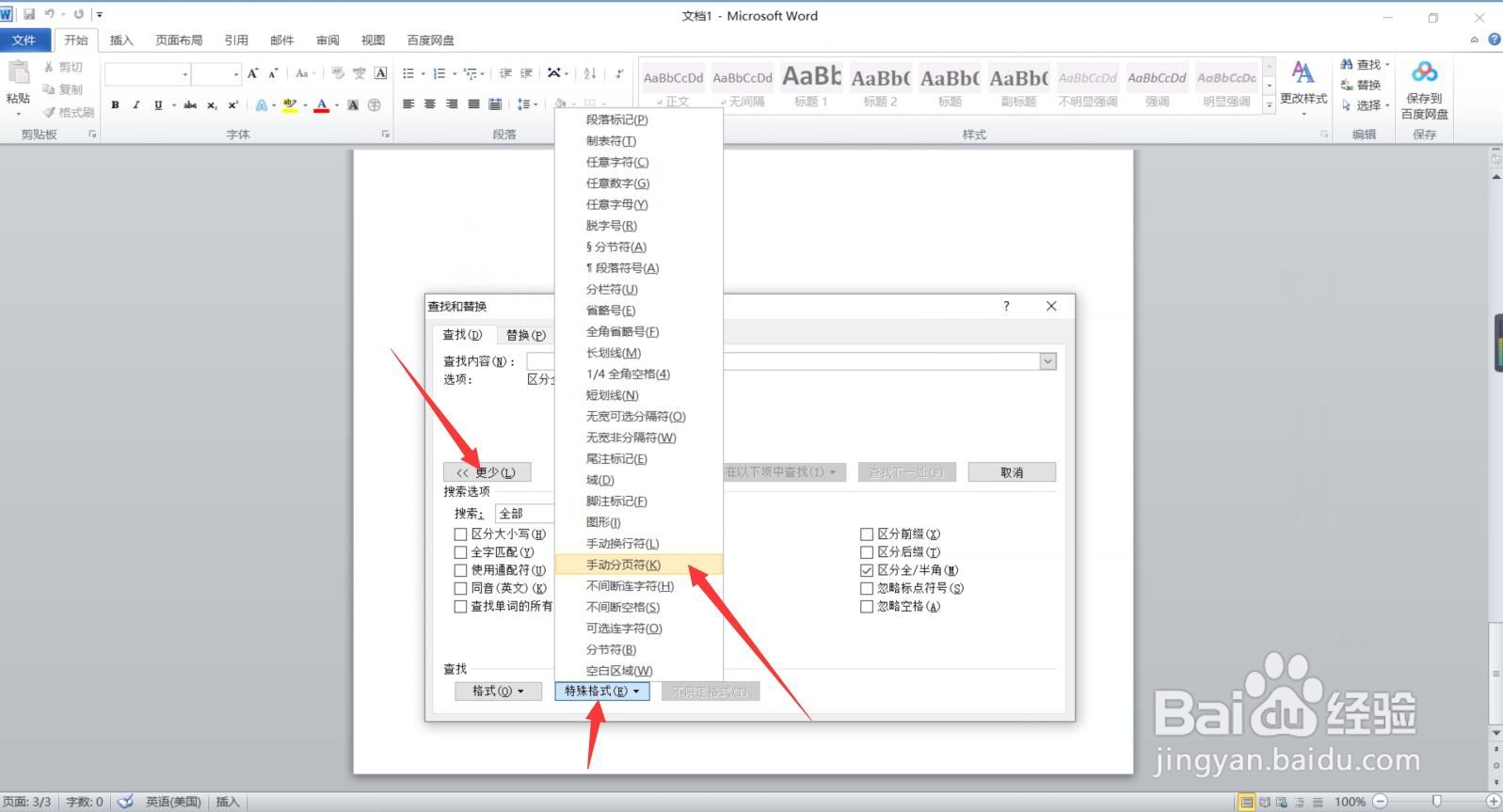Viewport: 1503px width, 812px height.
Task: Apply underline formatting
Action: coord(158,105)
